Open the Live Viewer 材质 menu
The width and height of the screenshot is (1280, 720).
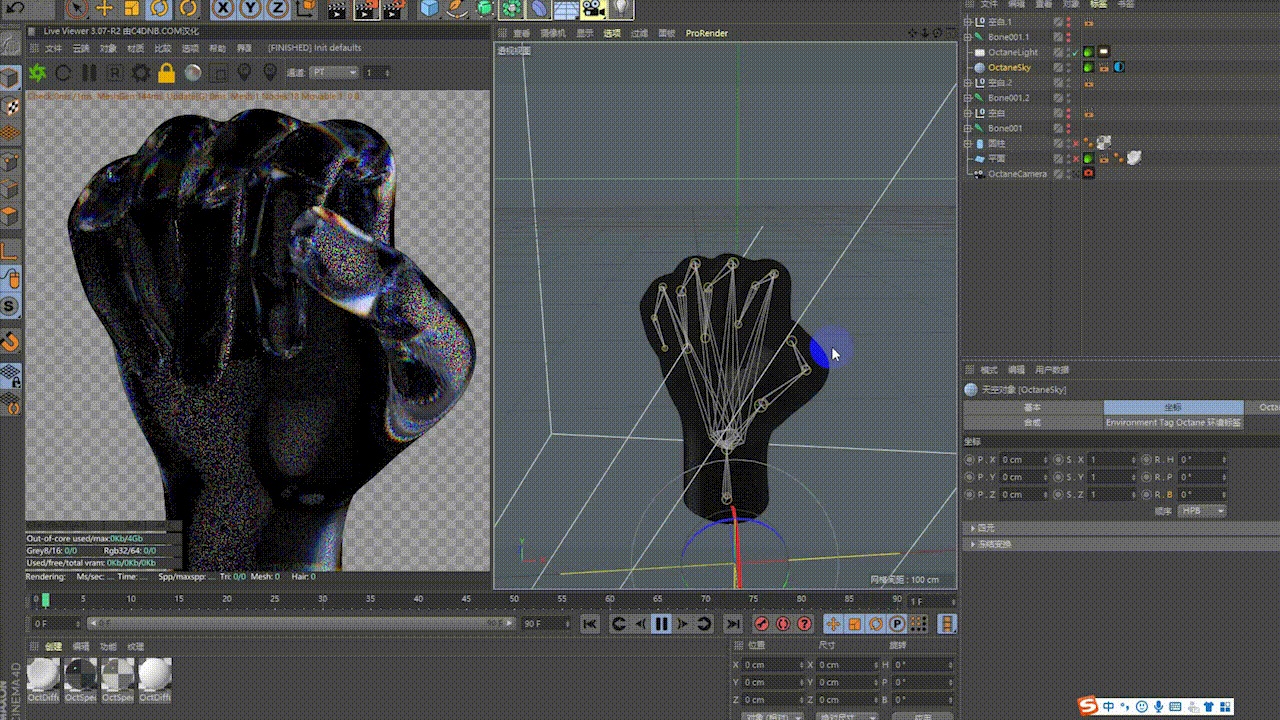tap(135, 48)
